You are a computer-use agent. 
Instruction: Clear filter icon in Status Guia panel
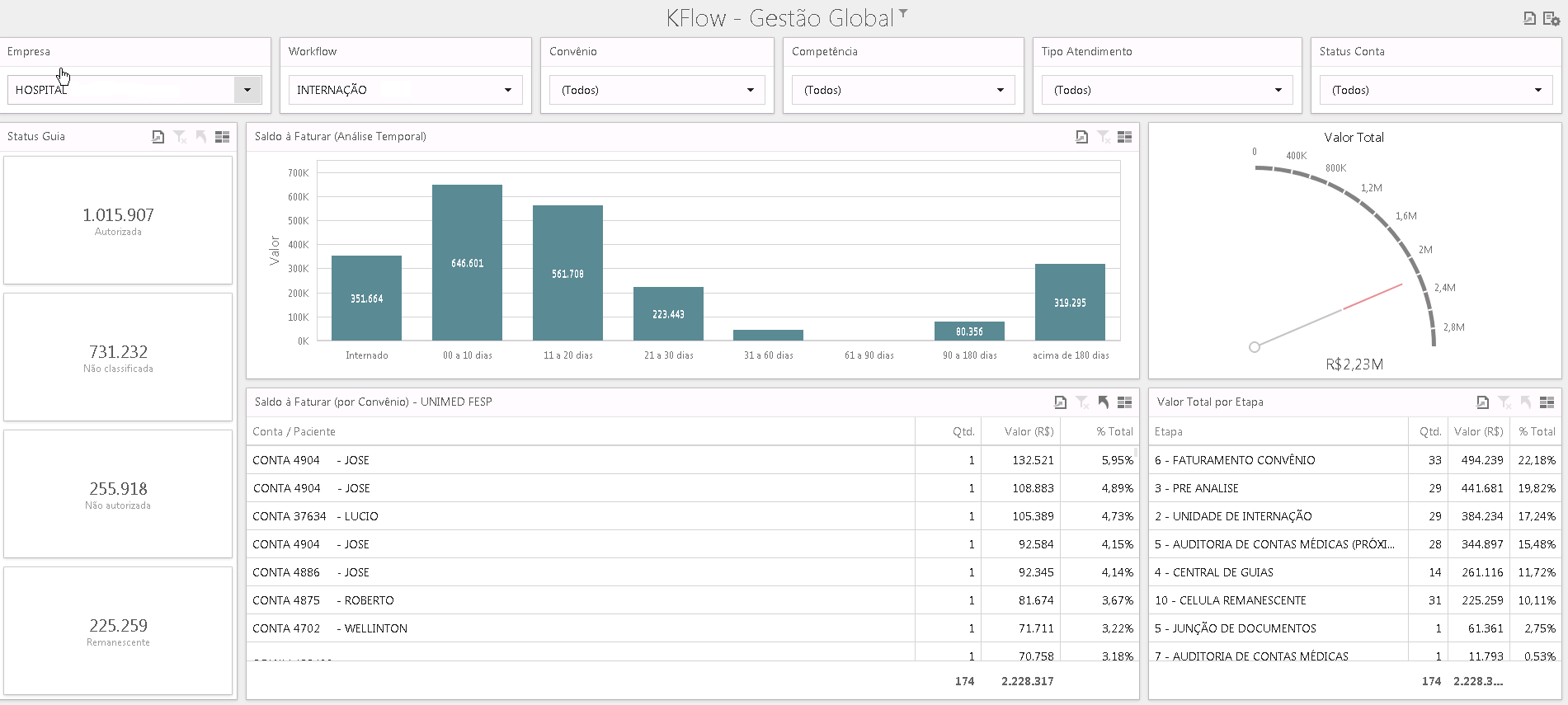coord(180,137)
